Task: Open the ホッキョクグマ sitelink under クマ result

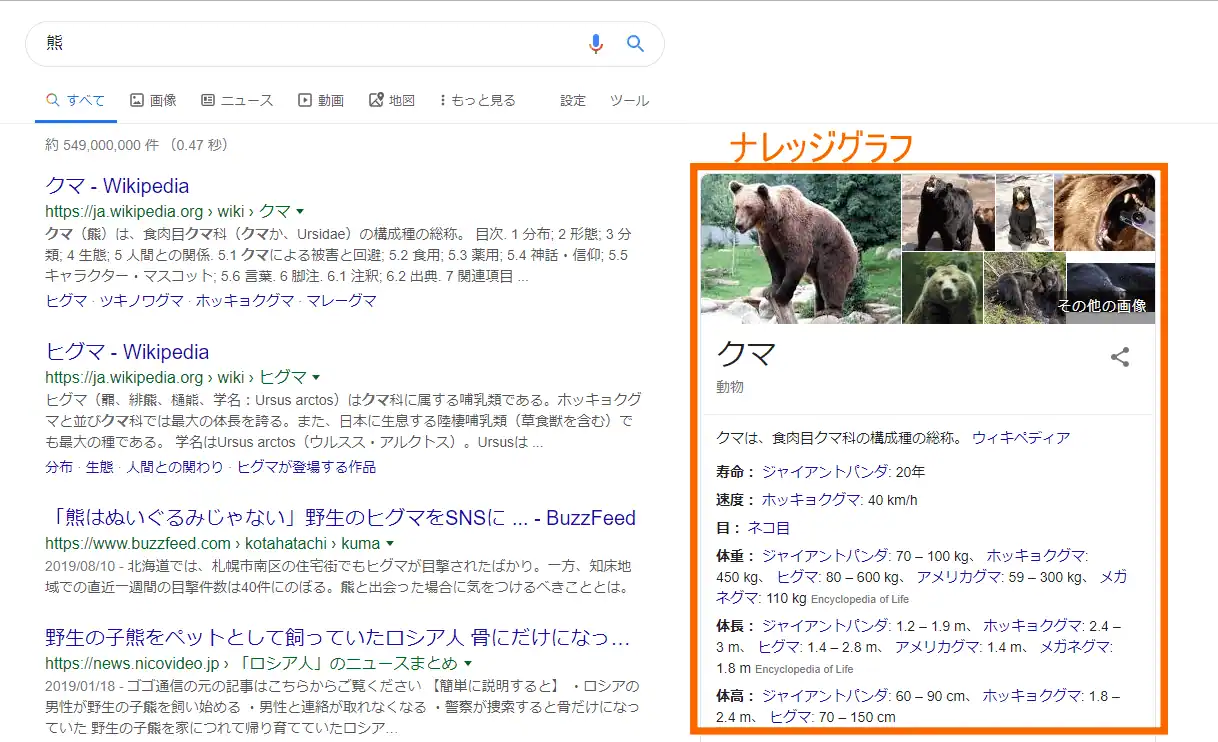Action: click(245, 300)
